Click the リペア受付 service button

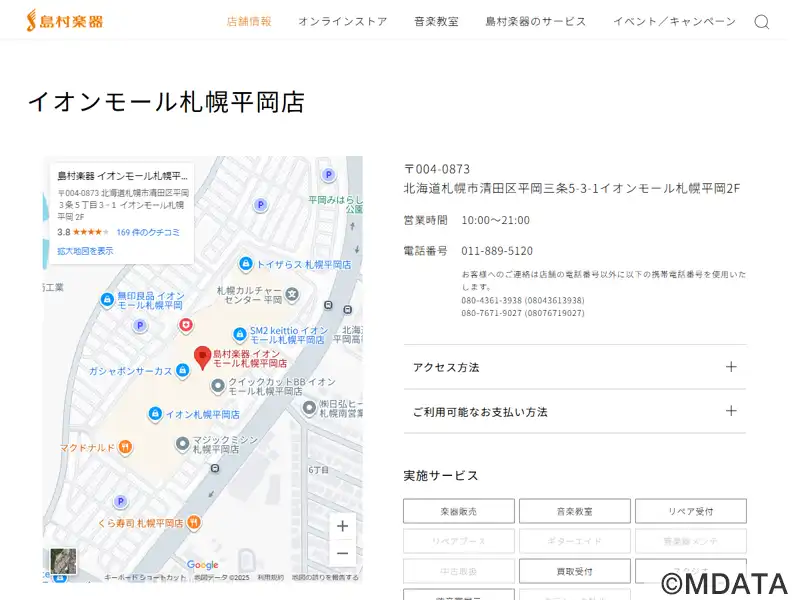[x=691, y=511]
